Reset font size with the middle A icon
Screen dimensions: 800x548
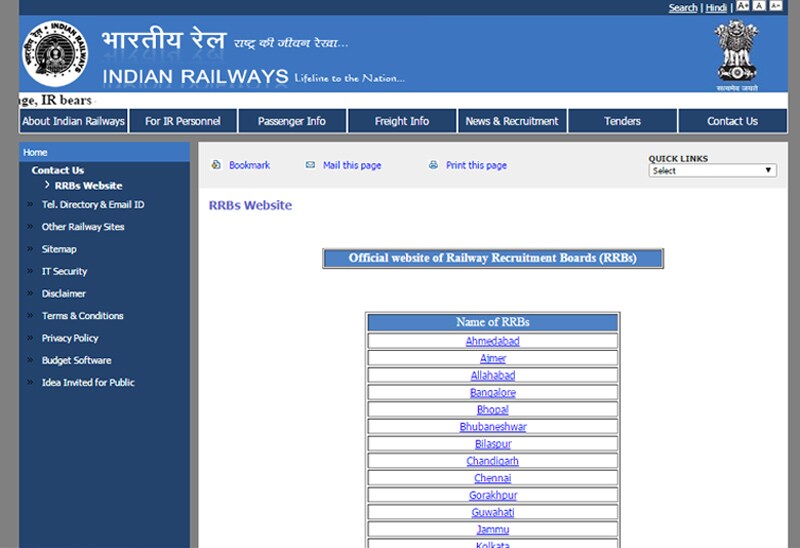pyautogui.click(x=759, y=6)
